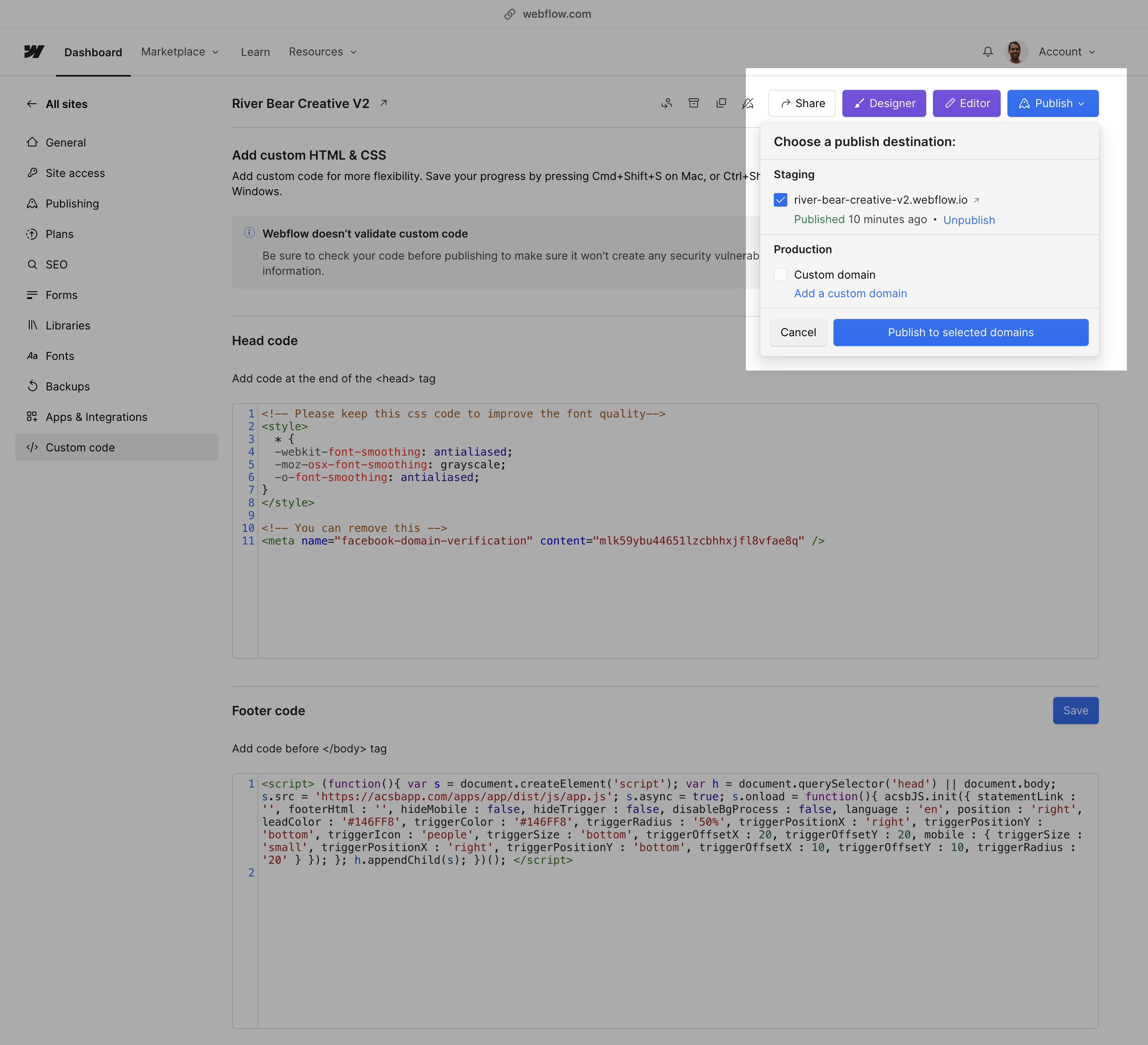The height and width of the screenshot is (1045, 1148).
Task: Open the notifications bell
Action: 988,52
